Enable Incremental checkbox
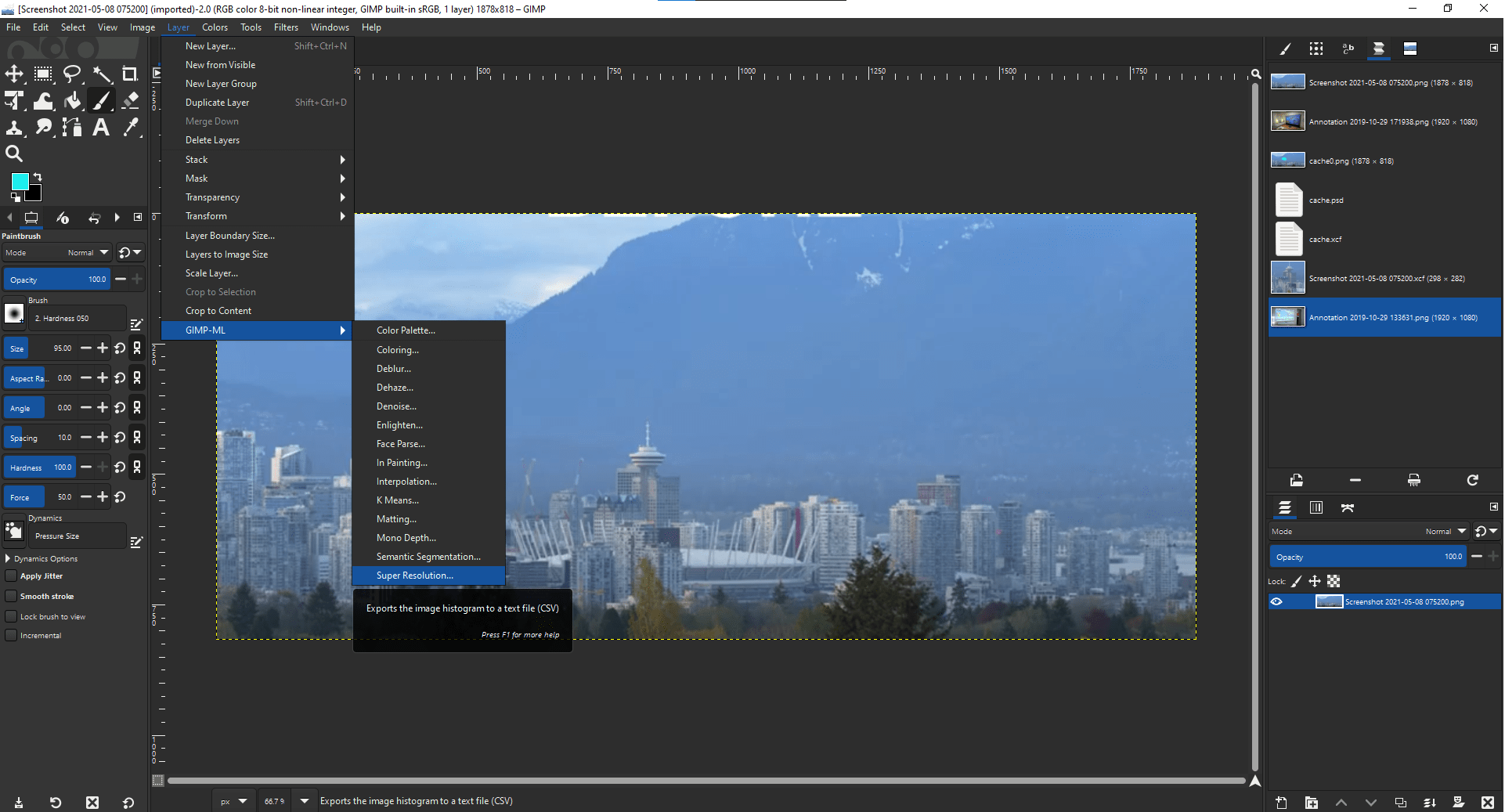The height and width of the screenshot is (812, 1505). (x=11, y=636)
